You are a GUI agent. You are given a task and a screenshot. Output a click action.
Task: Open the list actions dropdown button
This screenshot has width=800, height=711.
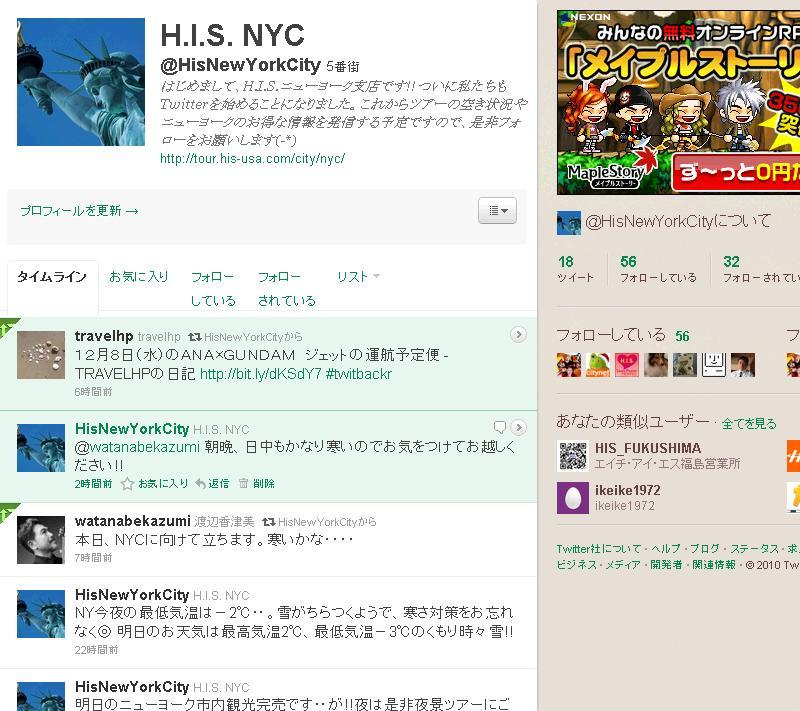point(497,210)
